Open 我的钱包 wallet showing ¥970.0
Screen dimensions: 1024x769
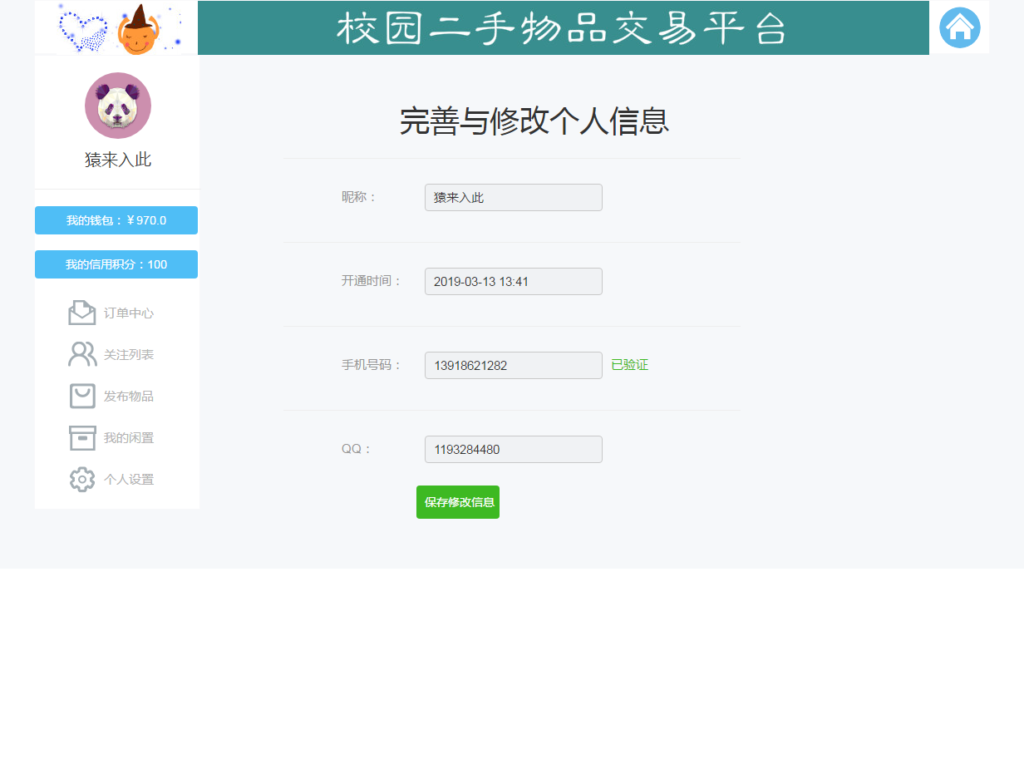tap(115, 220)
